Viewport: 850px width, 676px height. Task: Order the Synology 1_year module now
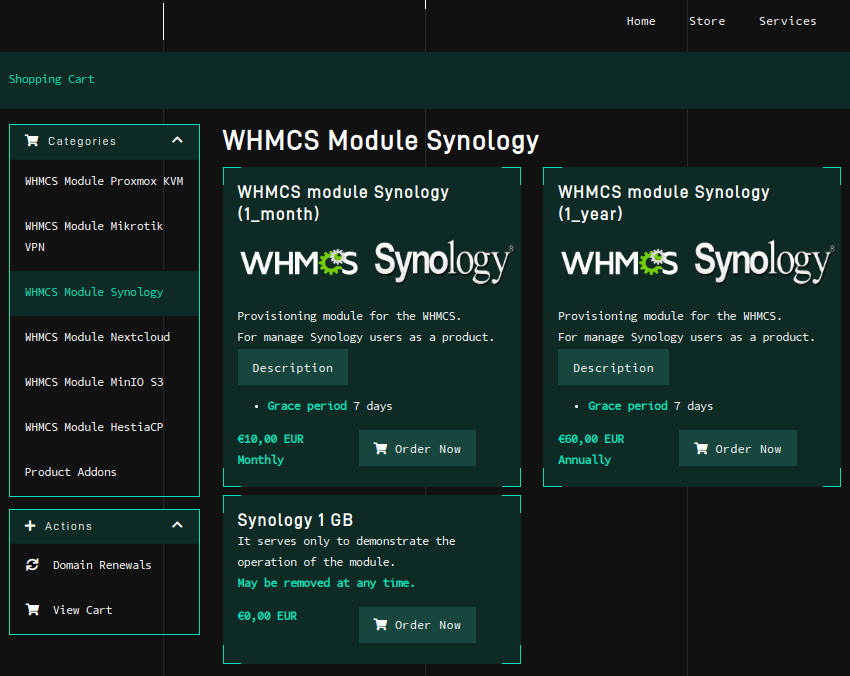(738, 448)
